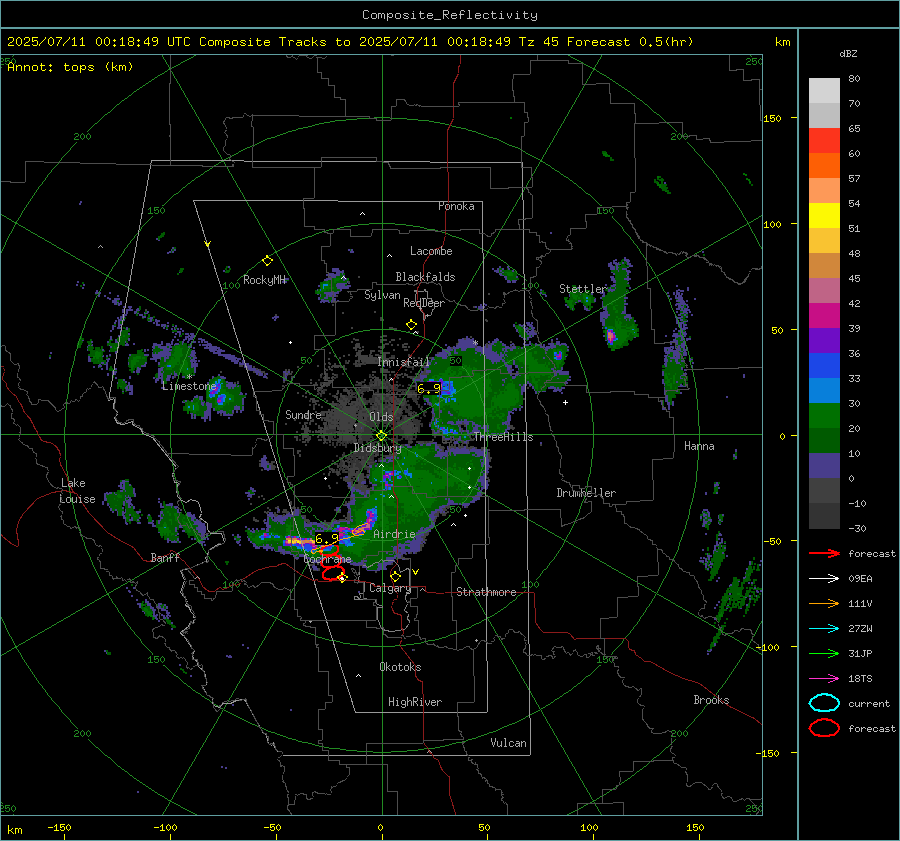Click the 09EA legend text

coord(860,579)
